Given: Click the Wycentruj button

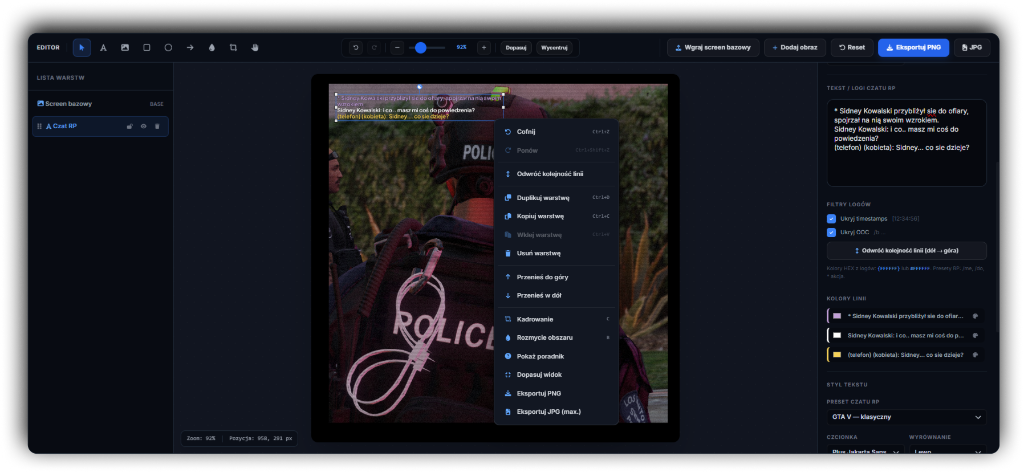Looking at the screenshot, I should coord(554,48).
